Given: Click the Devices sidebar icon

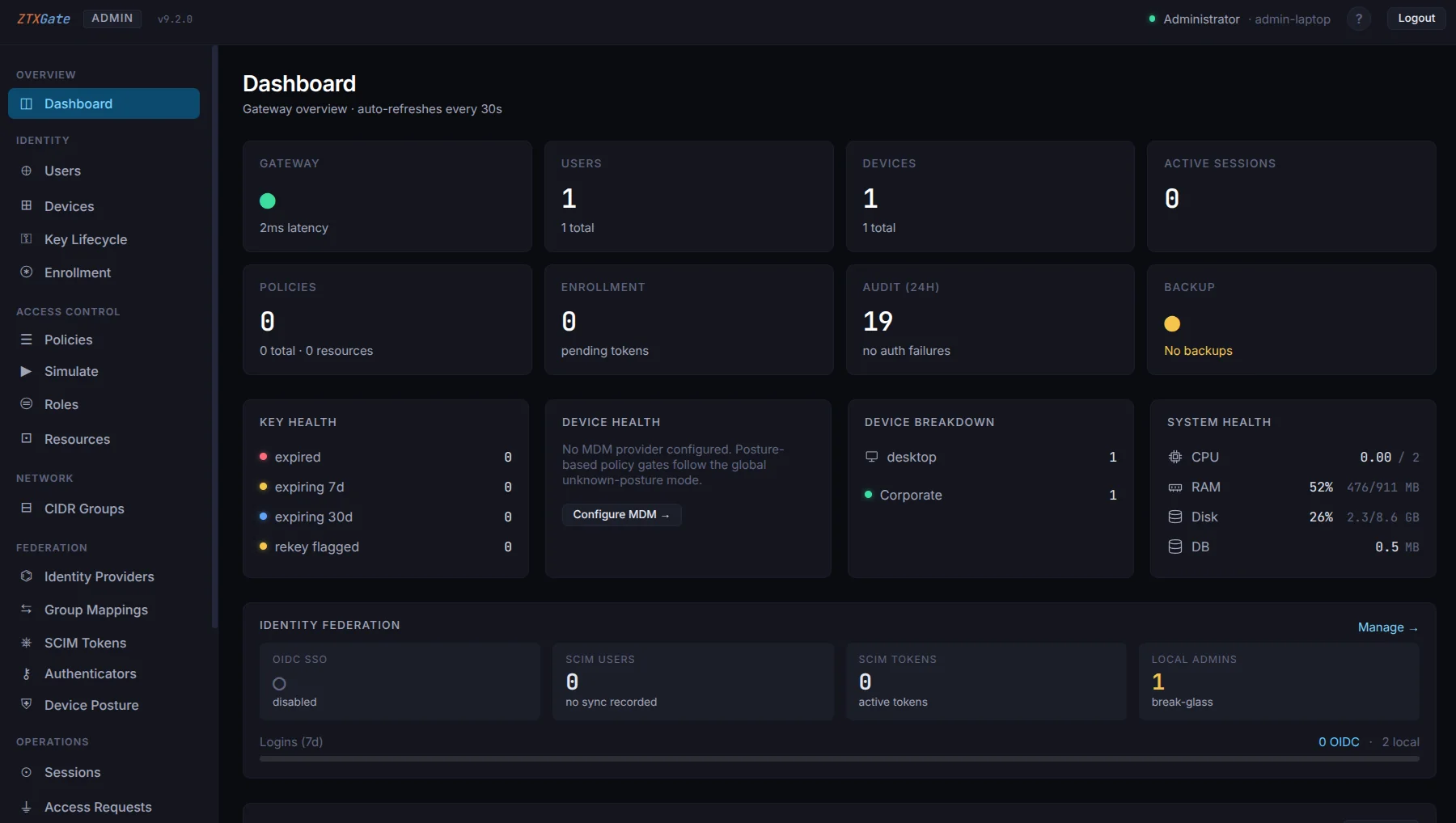Looking at the screenshot, I should [26, 205].
